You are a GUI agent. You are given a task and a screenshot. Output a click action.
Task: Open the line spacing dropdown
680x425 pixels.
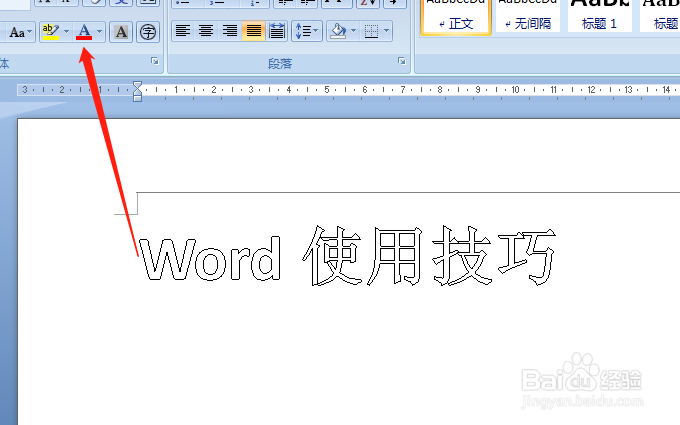(x=307, y=31)
